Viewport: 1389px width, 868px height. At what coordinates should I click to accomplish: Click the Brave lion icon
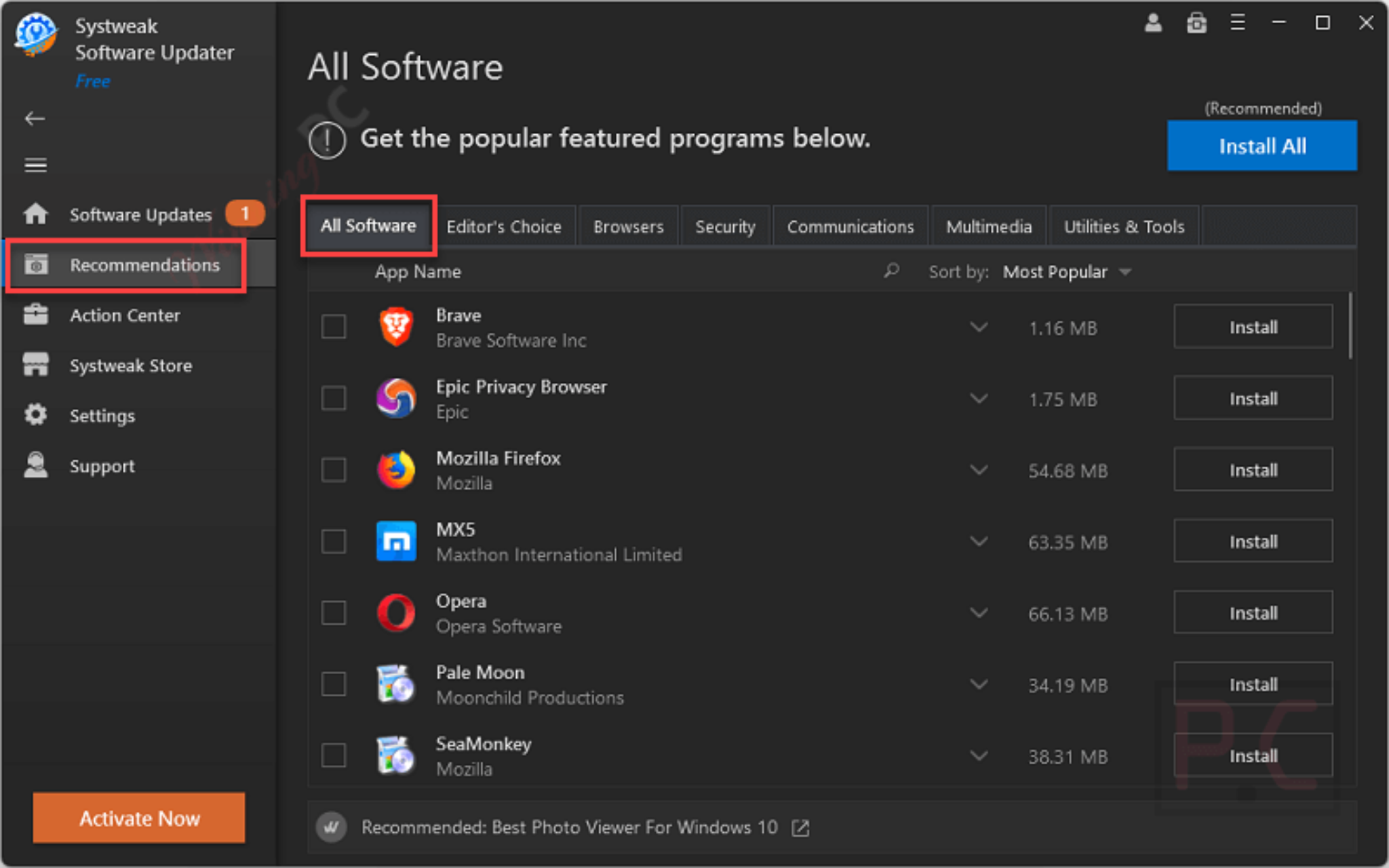[x=396, y=327]
